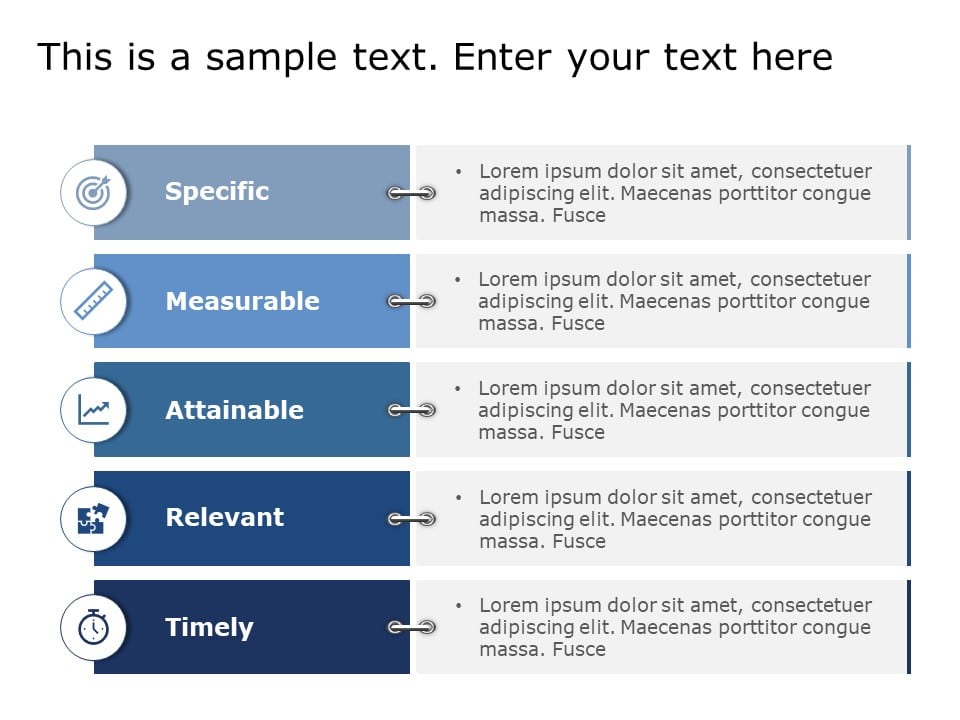
Task: Select the Timely heading label
Action: (x=209, y=628)
